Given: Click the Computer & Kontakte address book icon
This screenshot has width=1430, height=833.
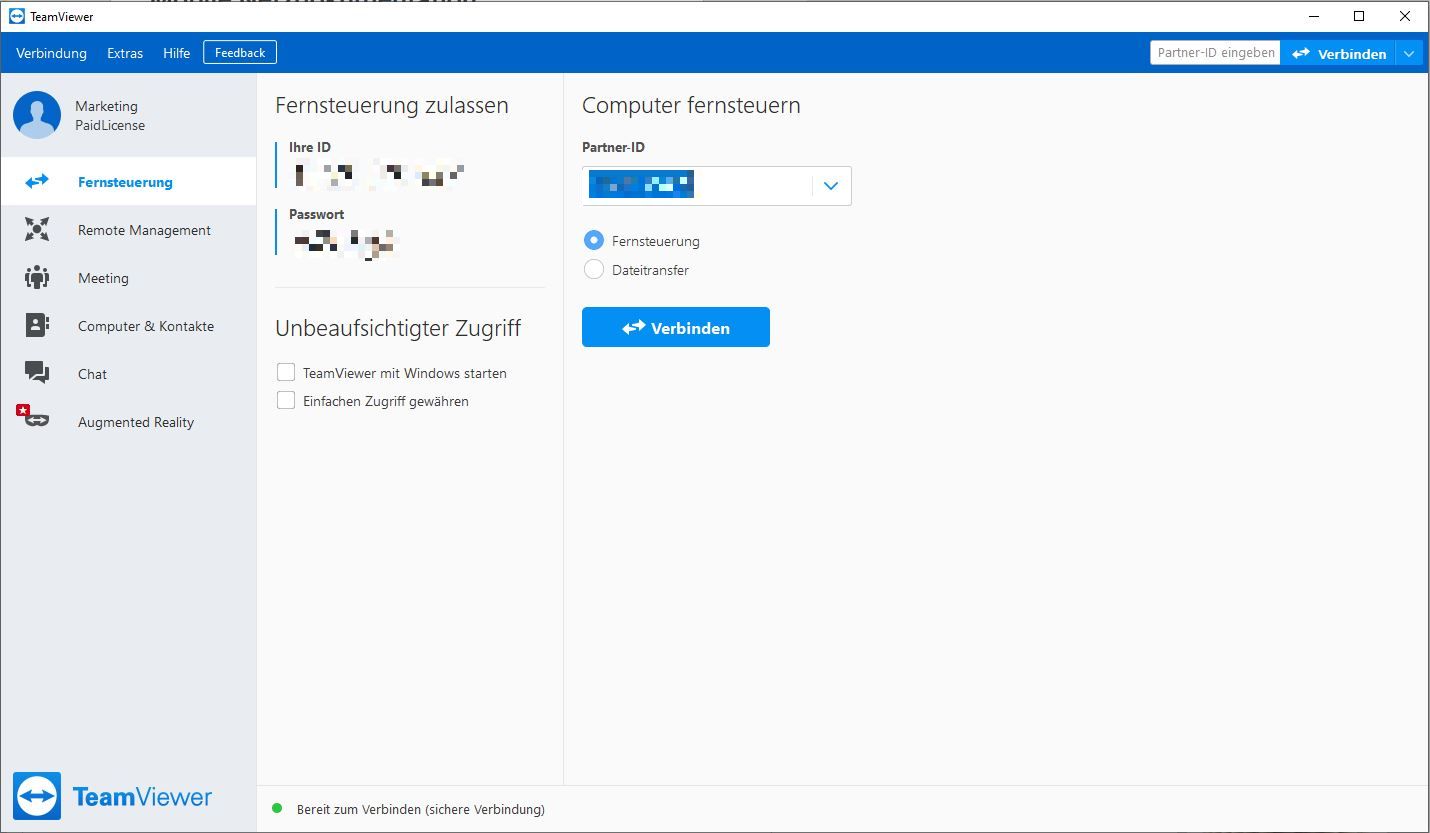Looking at the screenshot, I should [37, 325].
